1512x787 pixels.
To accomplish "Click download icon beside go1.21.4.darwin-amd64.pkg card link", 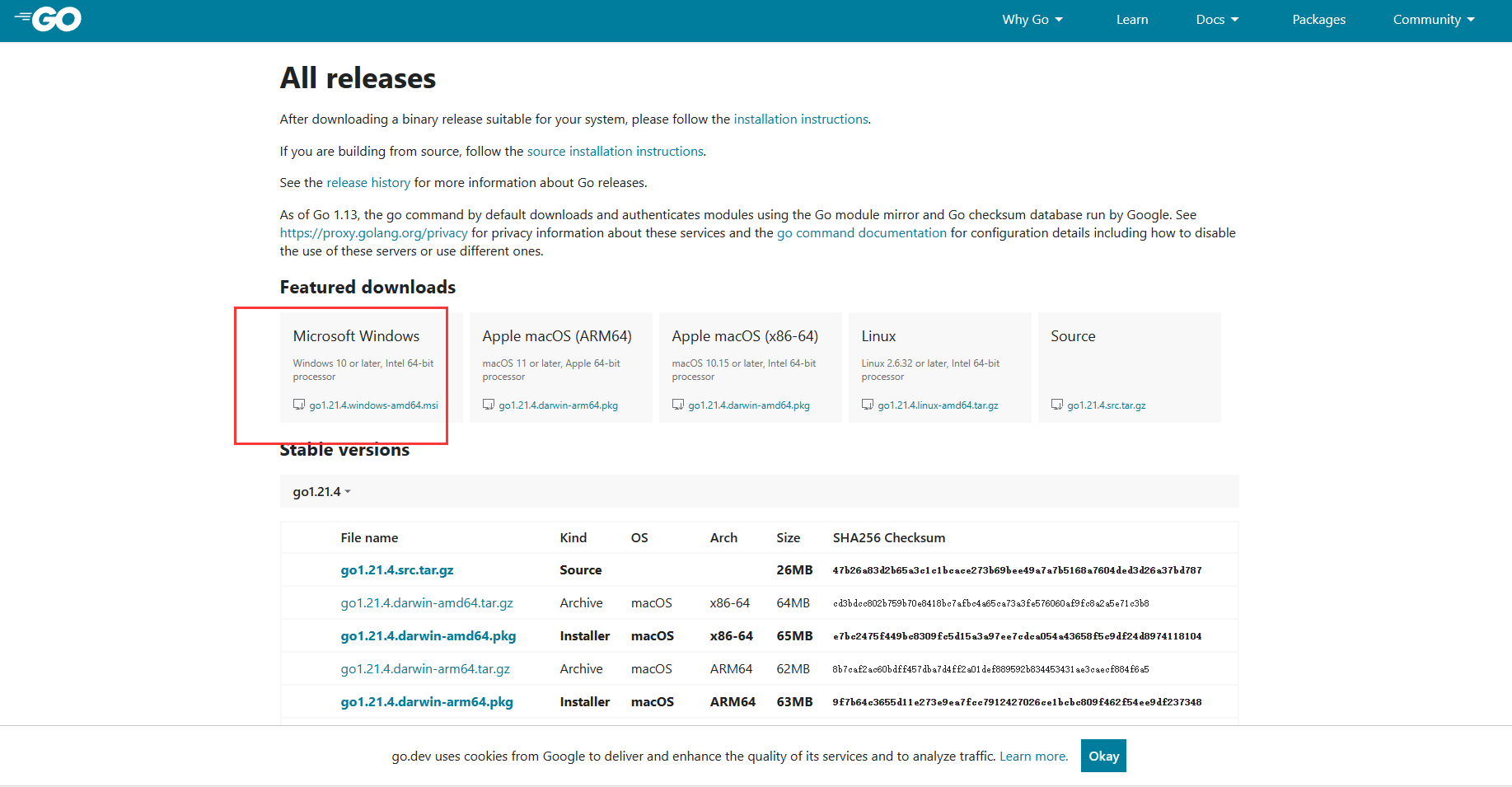I will click(x=678, y=405).
